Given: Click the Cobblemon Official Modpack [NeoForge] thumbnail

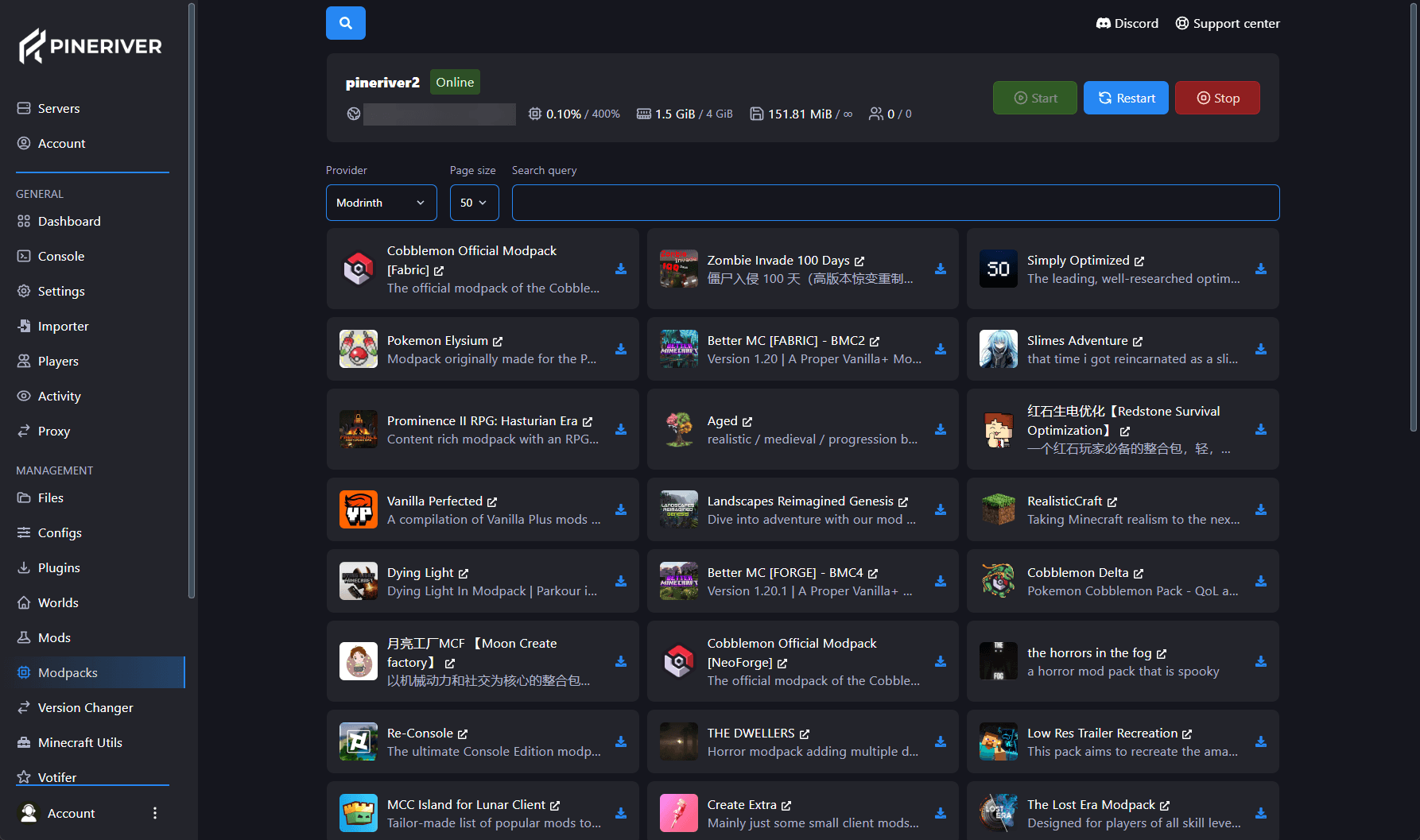Looking at the screenshot, I should (679, 661).
